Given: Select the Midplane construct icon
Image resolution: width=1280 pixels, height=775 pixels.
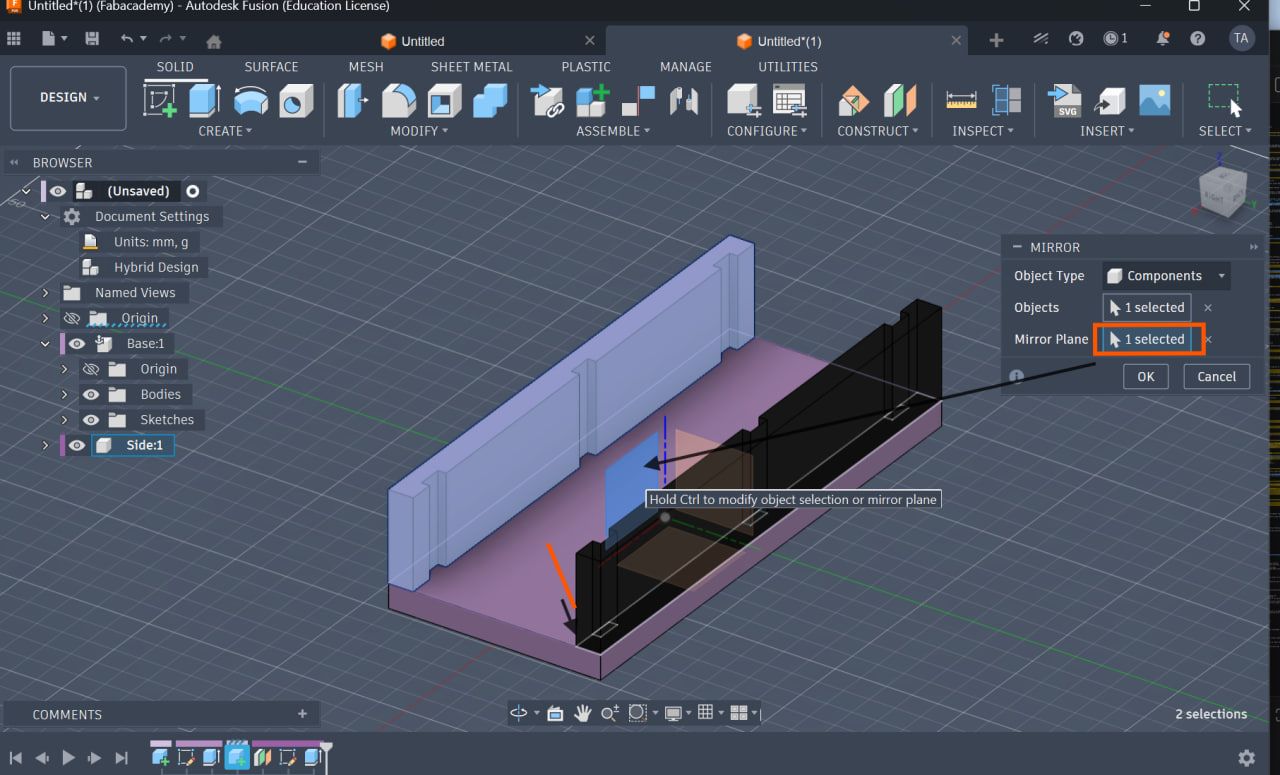Looking at the screenshot, I should 900,100.
